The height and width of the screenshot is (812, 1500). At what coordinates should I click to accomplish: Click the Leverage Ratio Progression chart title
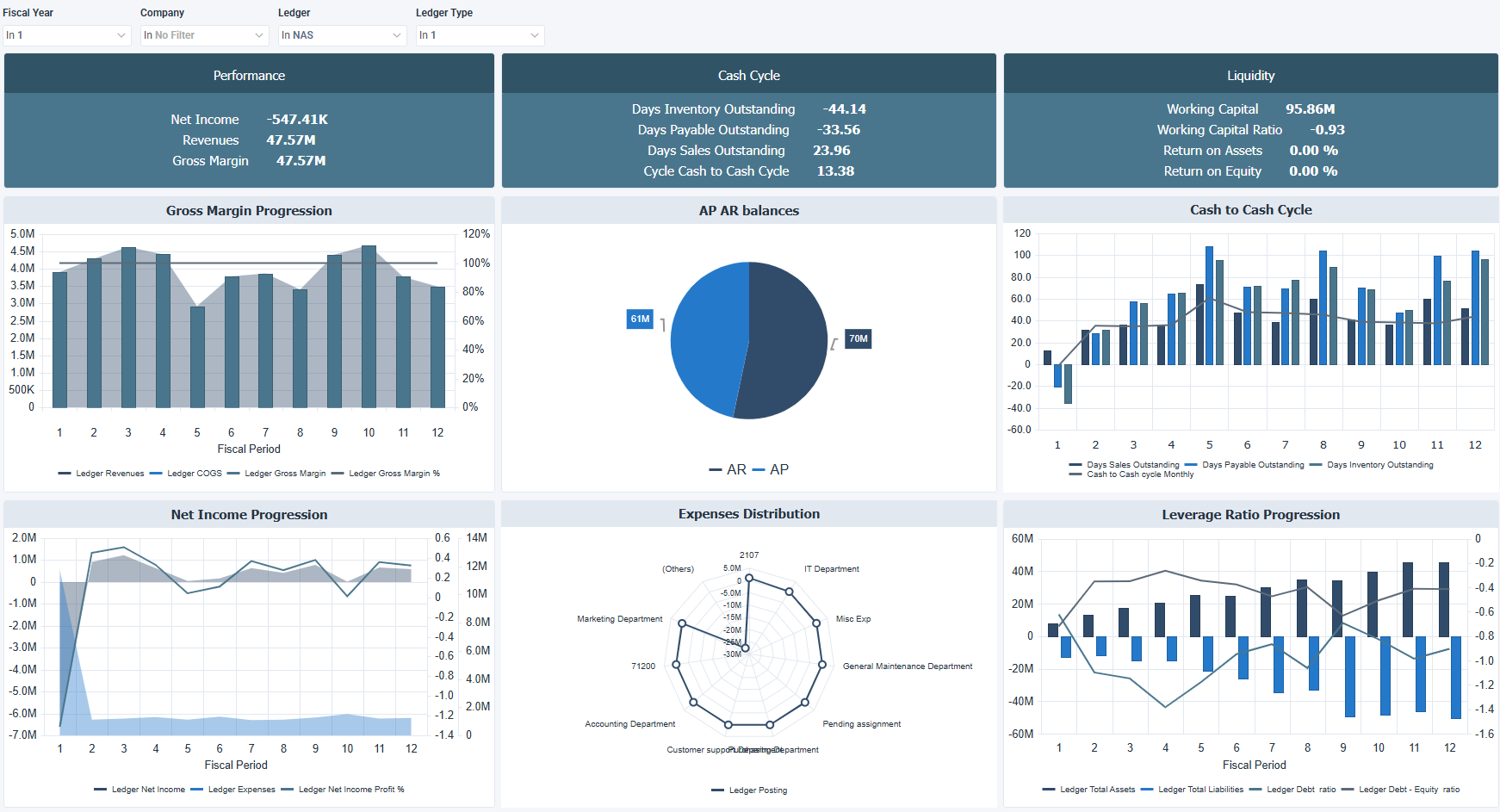pyautogui.click(x=1251, y=515)
